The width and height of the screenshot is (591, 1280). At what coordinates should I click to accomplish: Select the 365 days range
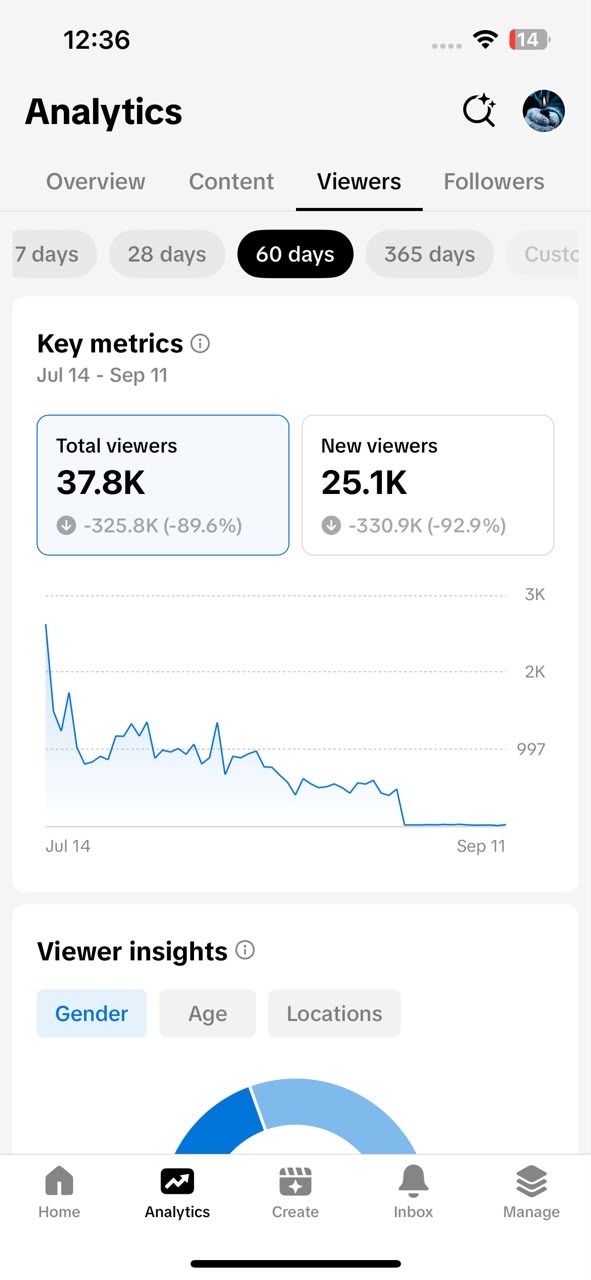[x=429, y=254]
